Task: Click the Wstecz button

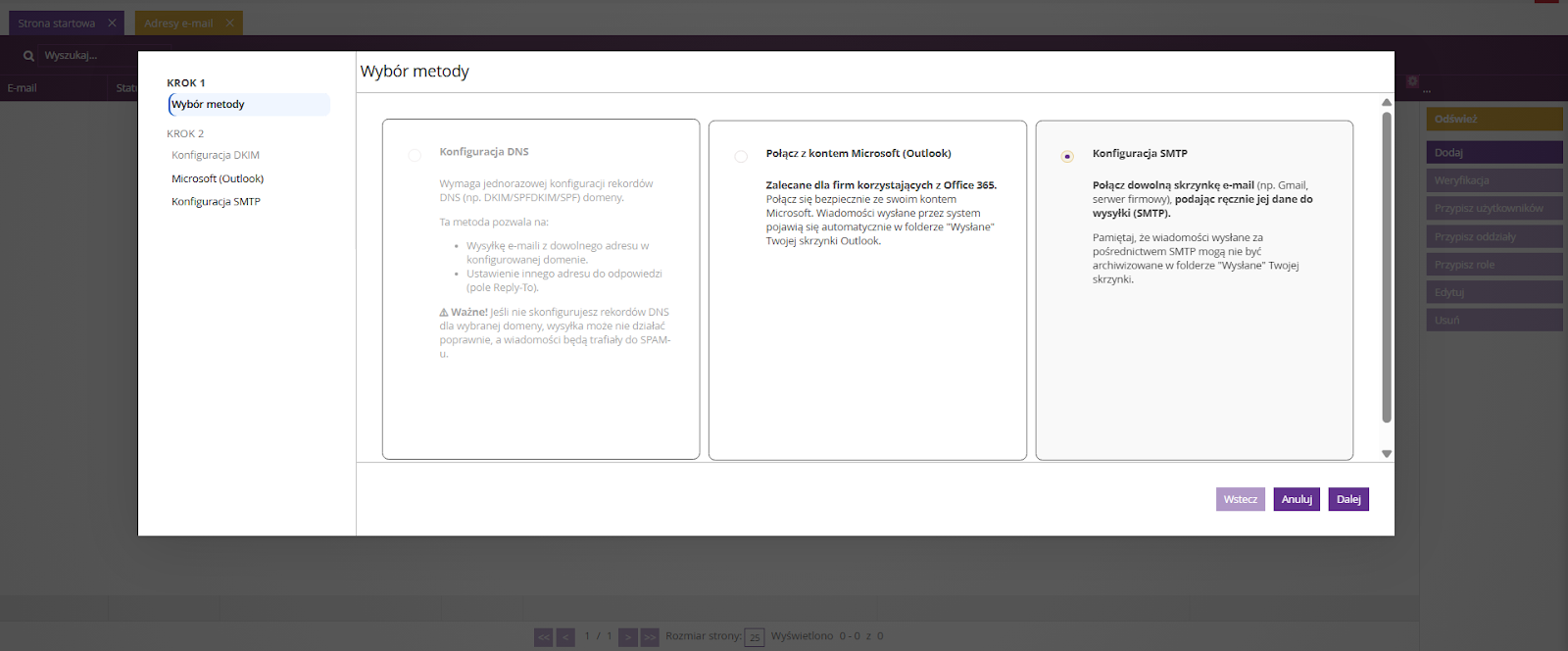Action: 1241,499
